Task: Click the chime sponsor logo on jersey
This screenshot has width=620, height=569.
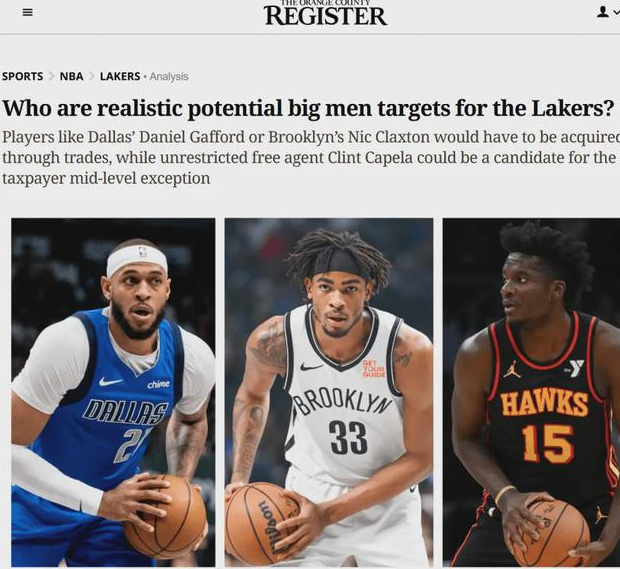Action: 159,384
